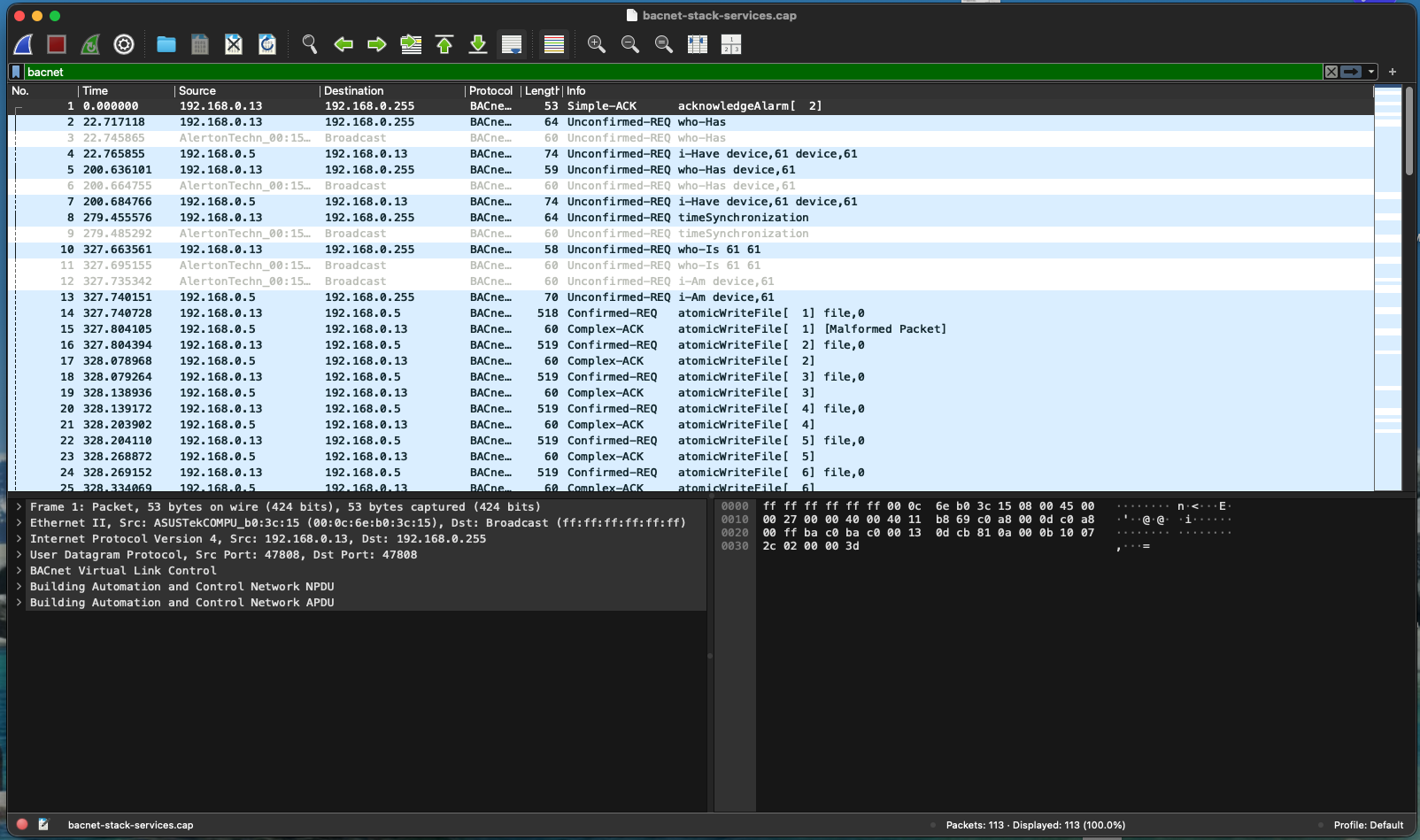Open capture options gear icon
The height and width of the screenshot is (840, 1420).
click(x=124, y=44)
